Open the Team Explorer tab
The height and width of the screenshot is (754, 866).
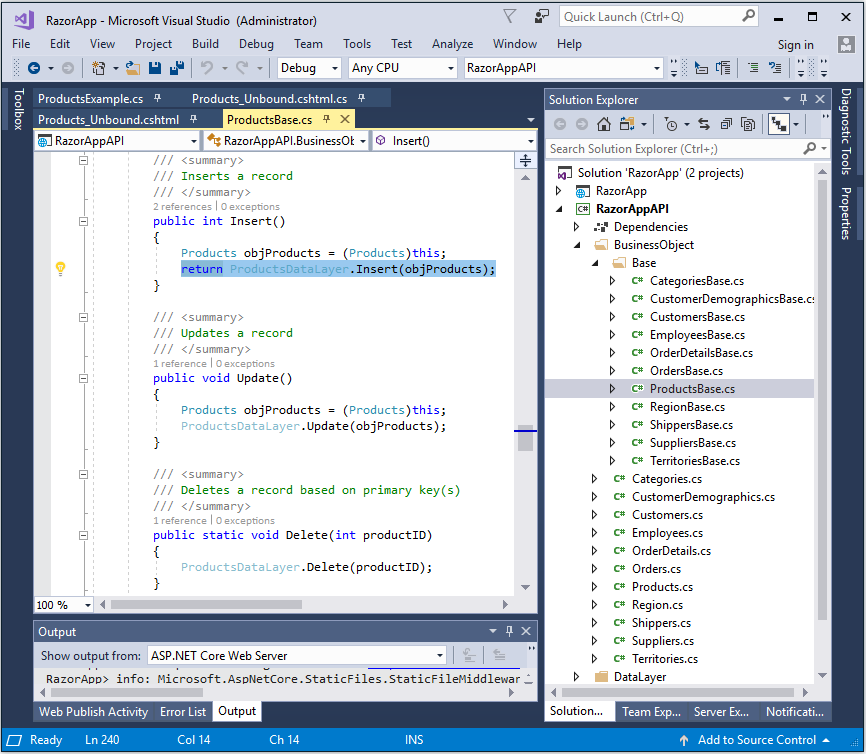[x=651, y=711]
